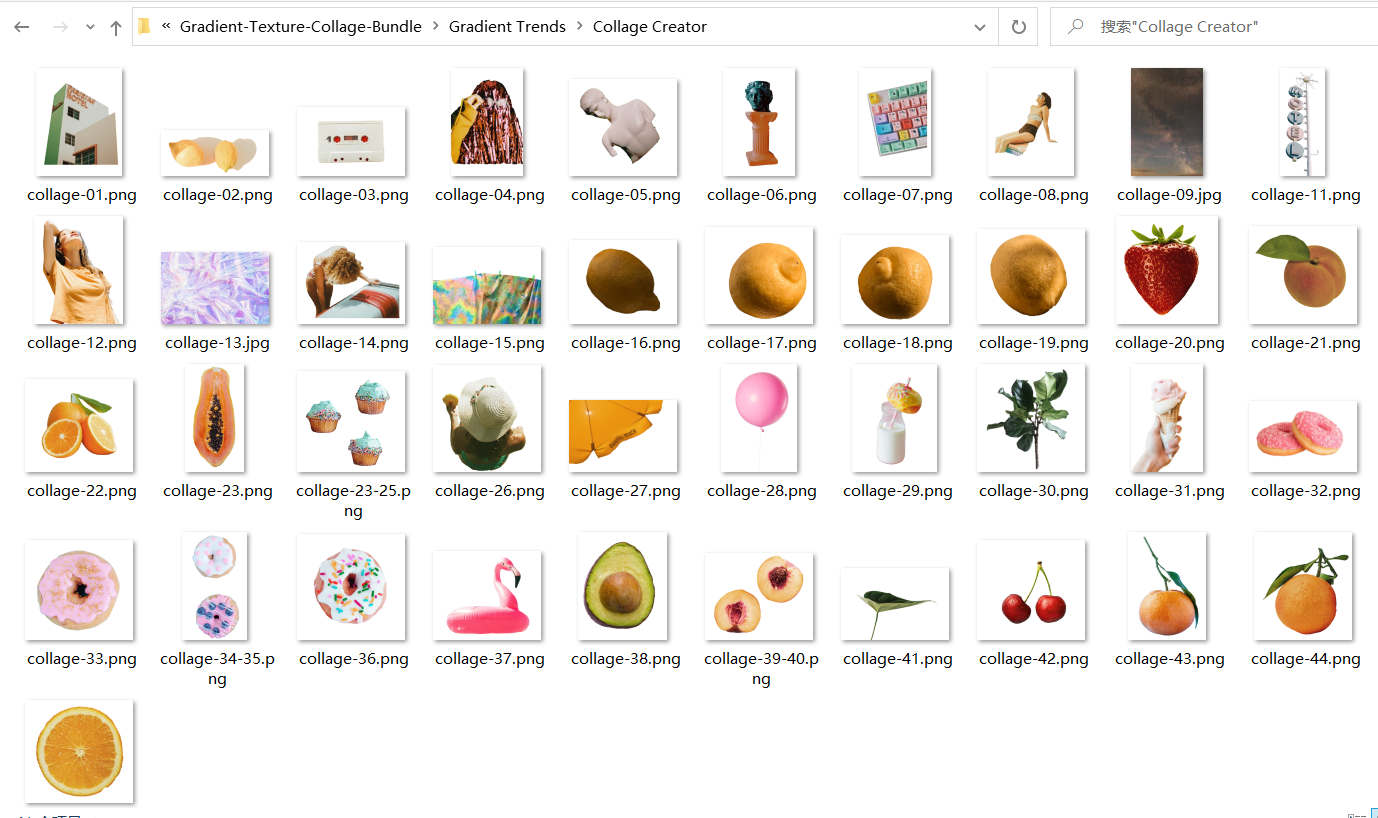Select the avocado collage-38.png
The width and height of the screenshot is (1378, 818).
click(x=623, y=586)
